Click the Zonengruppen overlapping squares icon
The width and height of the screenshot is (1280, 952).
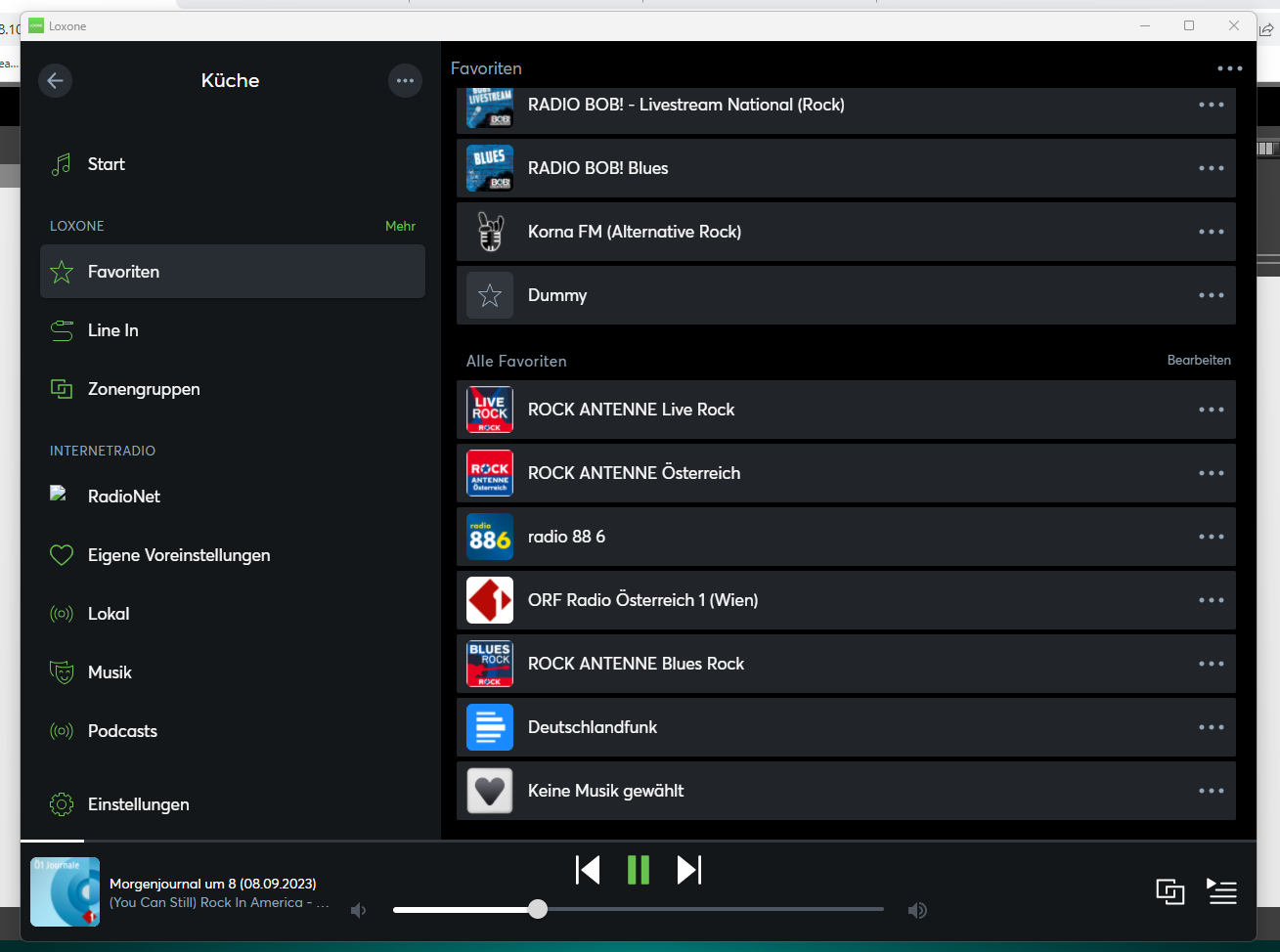point(62,389)
